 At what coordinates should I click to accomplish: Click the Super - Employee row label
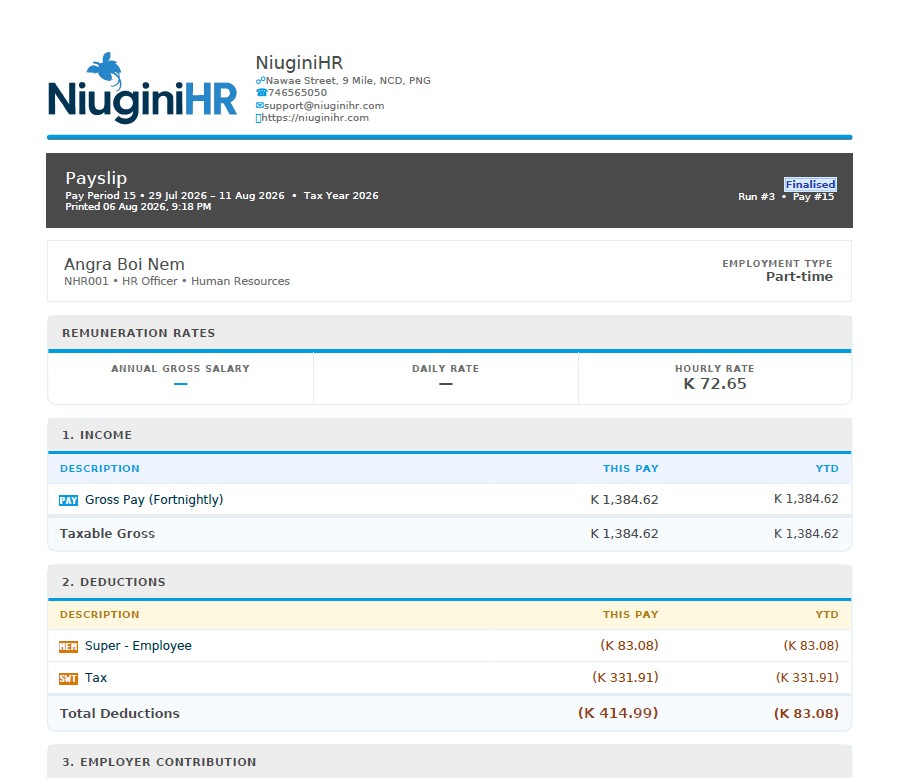pyautogui.click(x=138, y=646)
